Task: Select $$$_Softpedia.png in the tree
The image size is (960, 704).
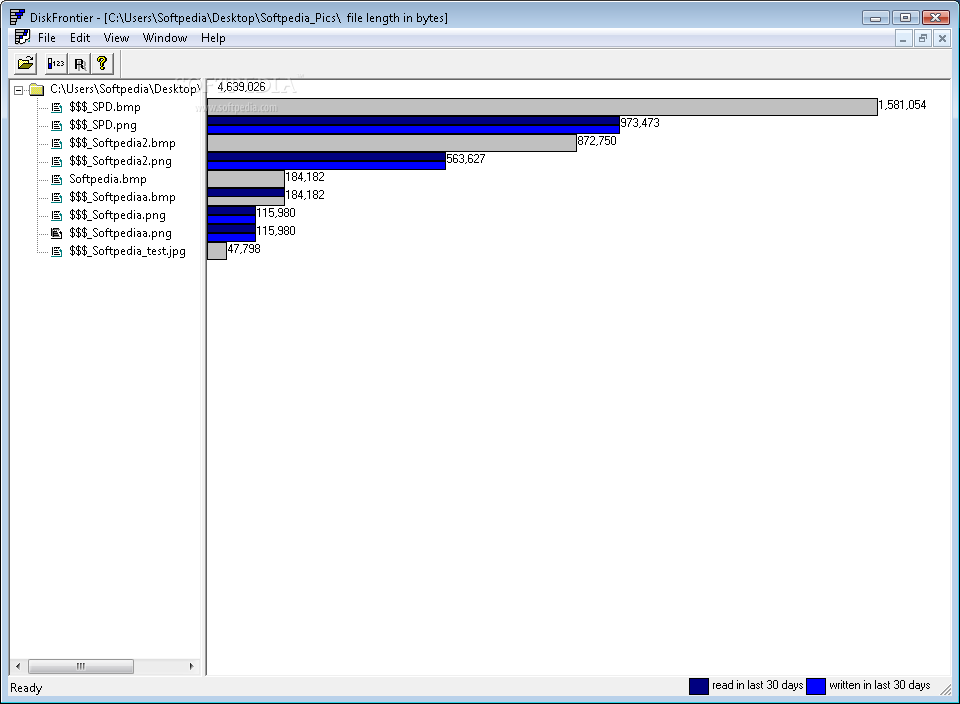Action: (118, 215)
